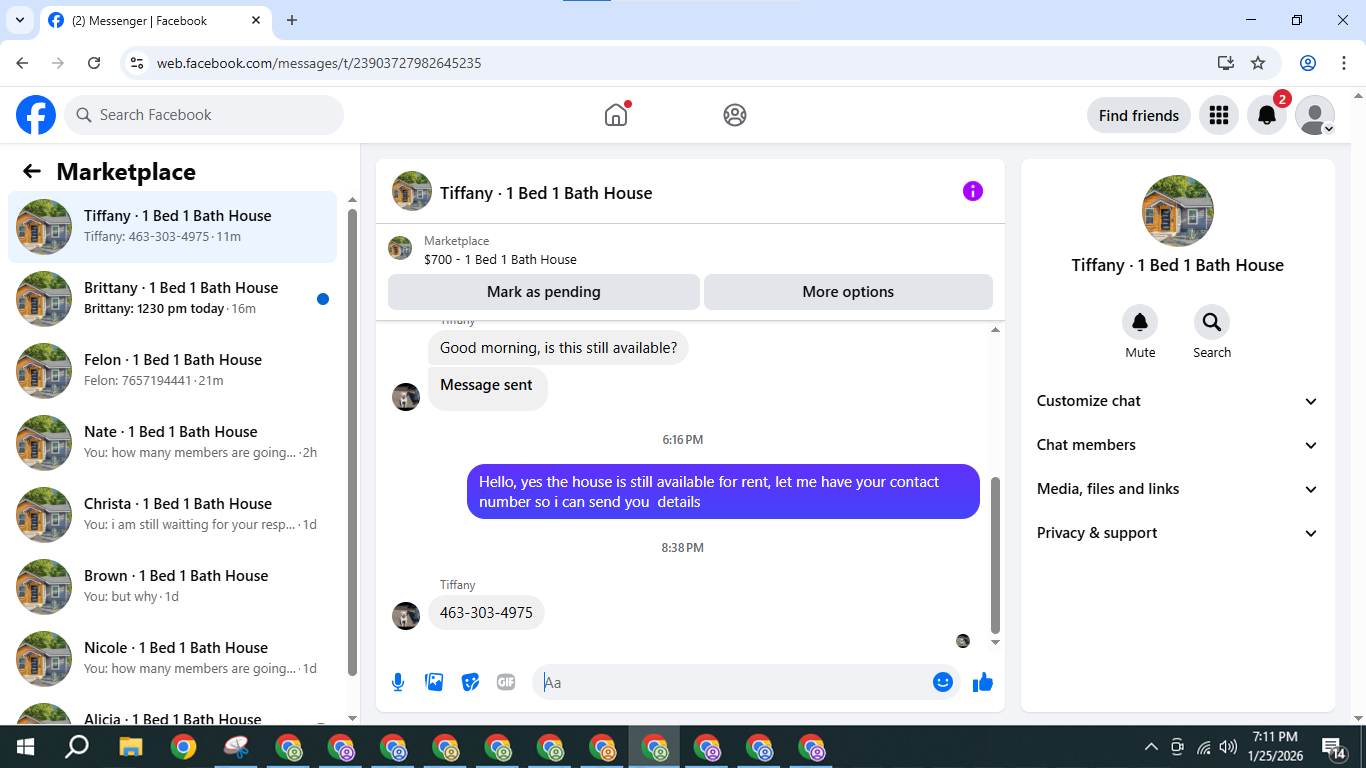View site information icon beside the URL
1366x768 pixels.
pos(138,63)
